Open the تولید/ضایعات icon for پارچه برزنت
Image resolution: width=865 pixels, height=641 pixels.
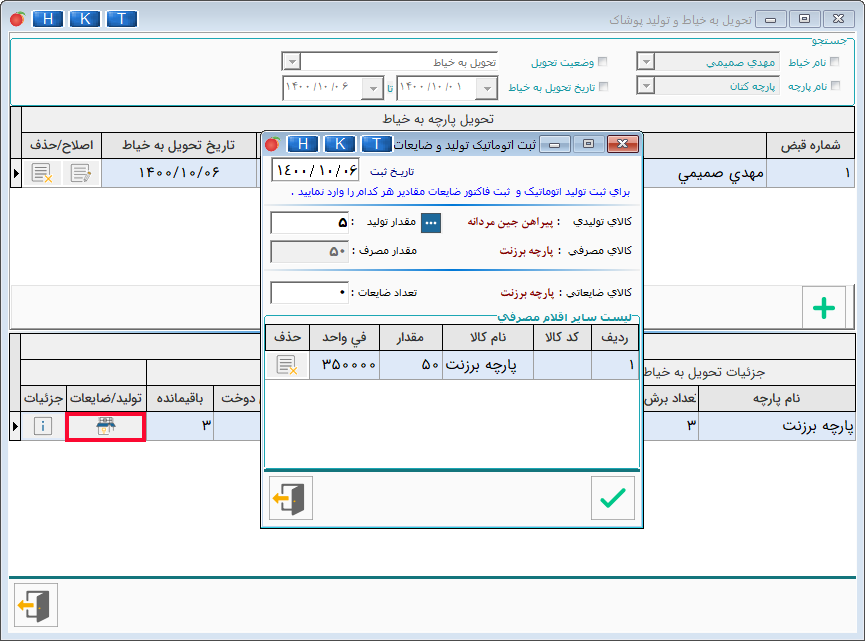[105, 426]
